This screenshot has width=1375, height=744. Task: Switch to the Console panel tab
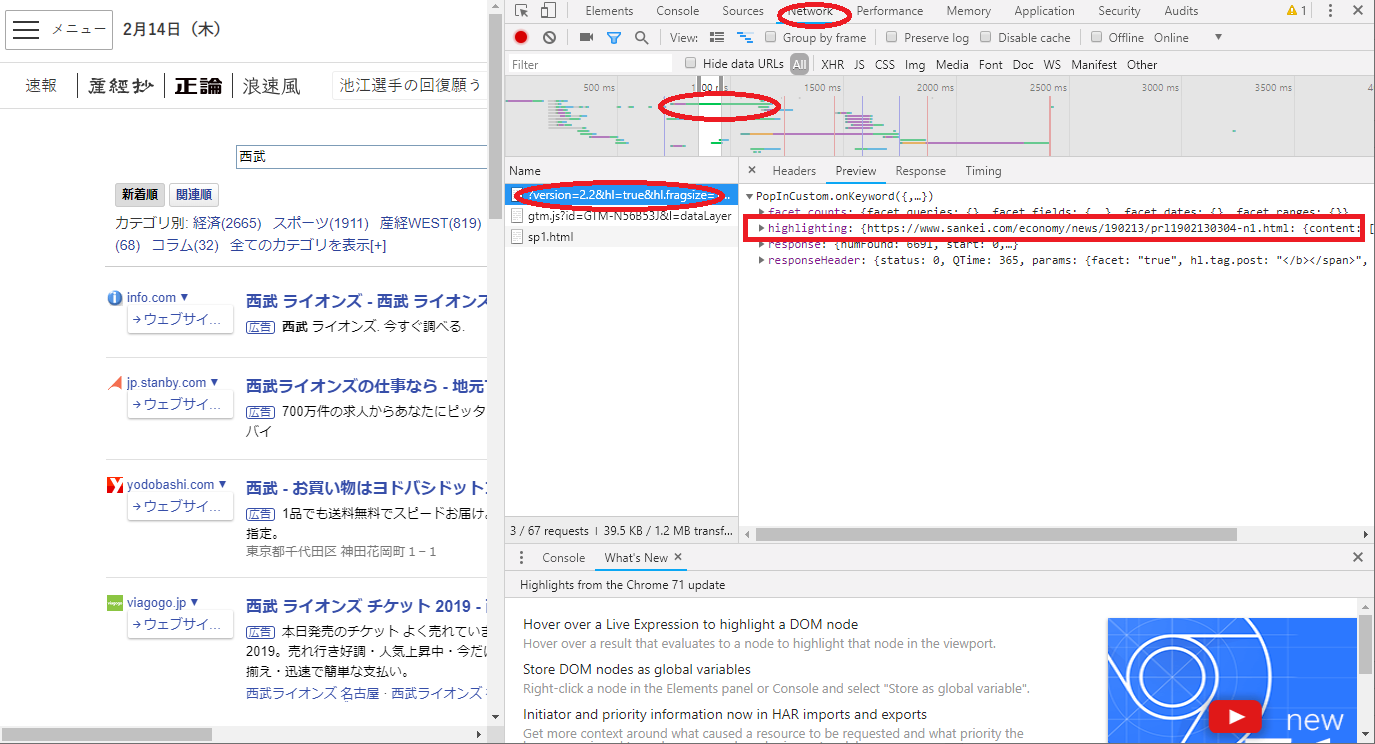tap(677, 11)
